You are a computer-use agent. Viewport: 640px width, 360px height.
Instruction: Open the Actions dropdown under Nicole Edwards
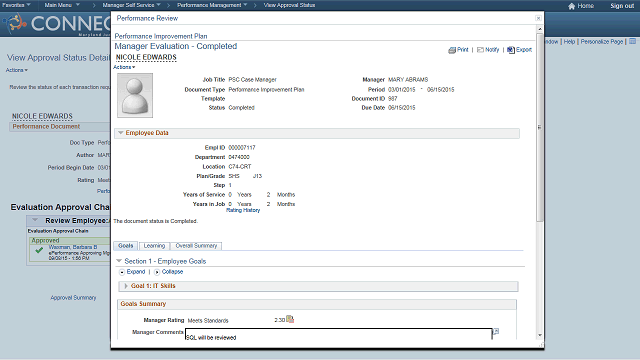click(x=124, y=67)
